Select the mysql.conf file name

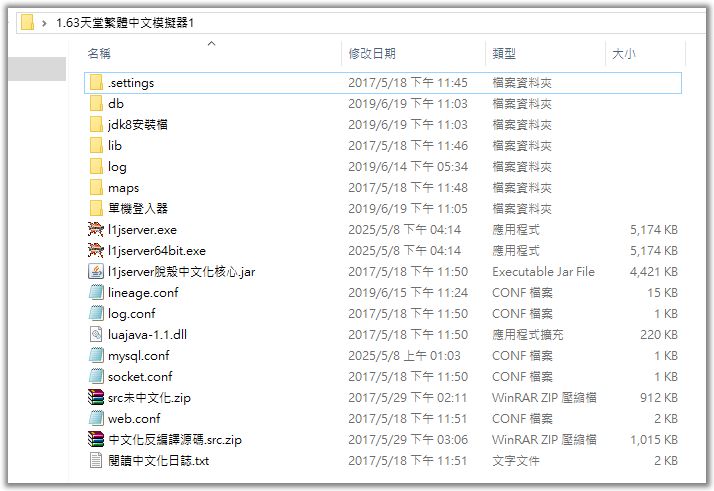pyautogui.click(x=138, y=355)
